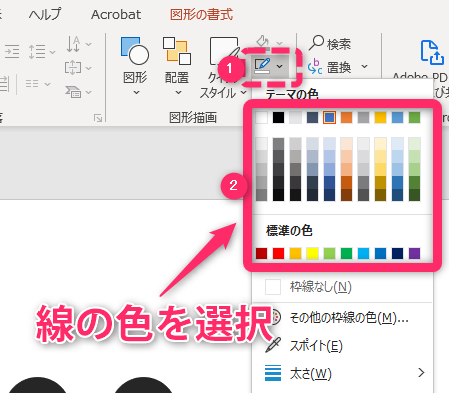Select the purple standard color
Image resolution: width=449 pixels, height=393 pixels.
click(414, 253)
